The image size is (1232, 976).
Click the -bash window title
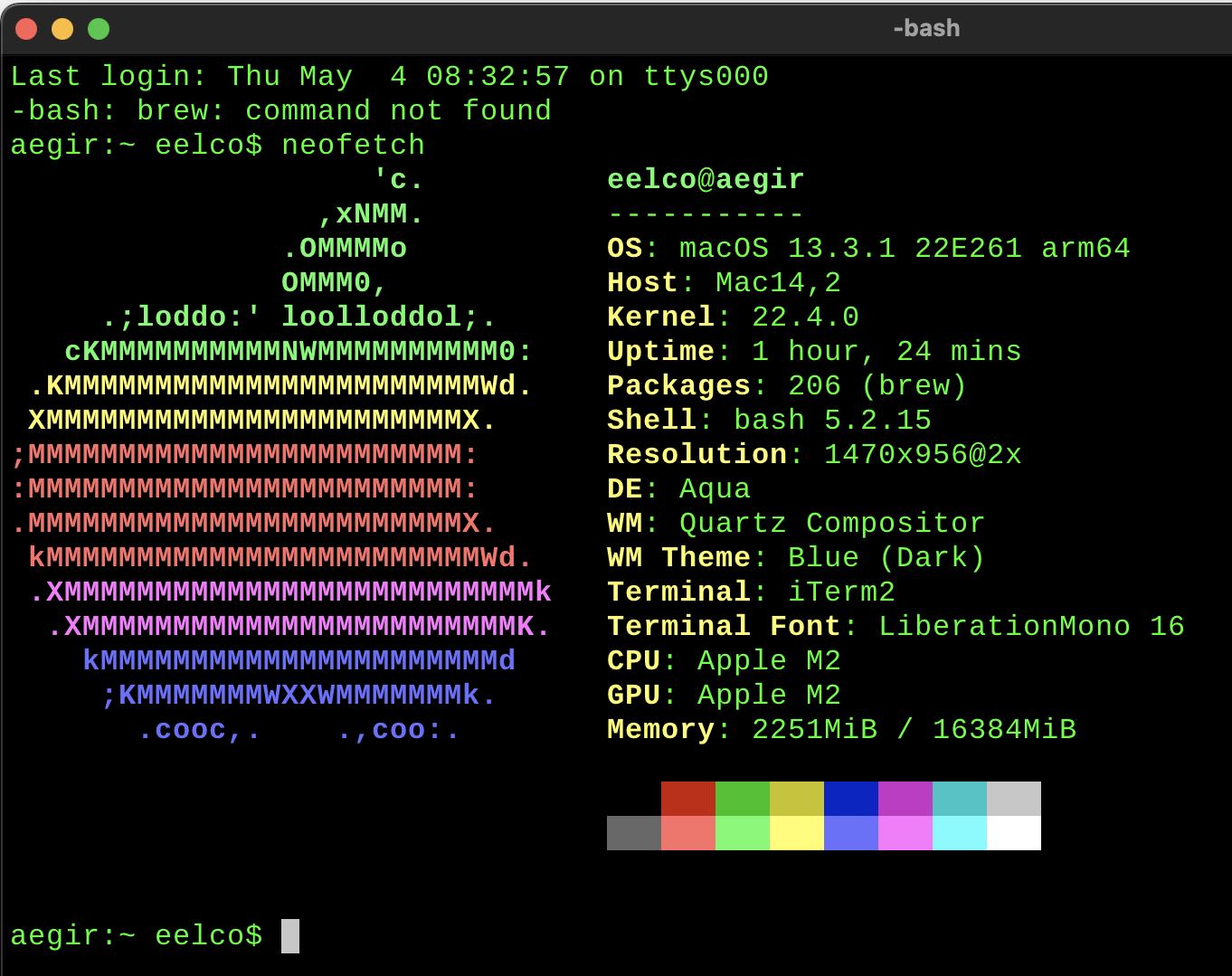click(926, 28)
